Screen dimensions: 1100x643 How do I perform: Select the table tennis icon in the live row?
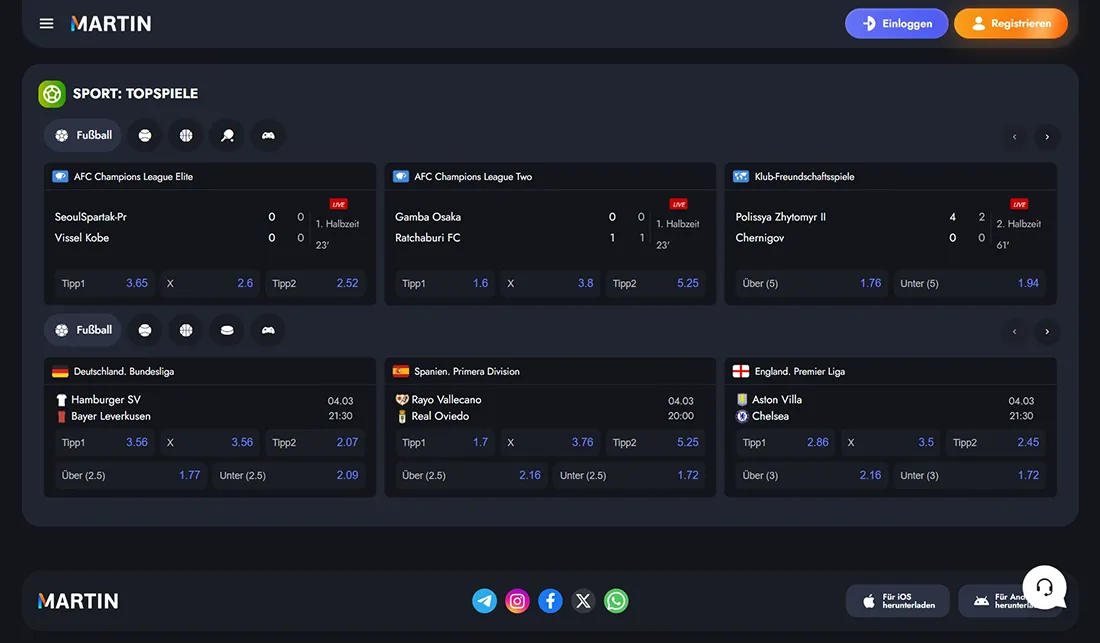point(227,135)
